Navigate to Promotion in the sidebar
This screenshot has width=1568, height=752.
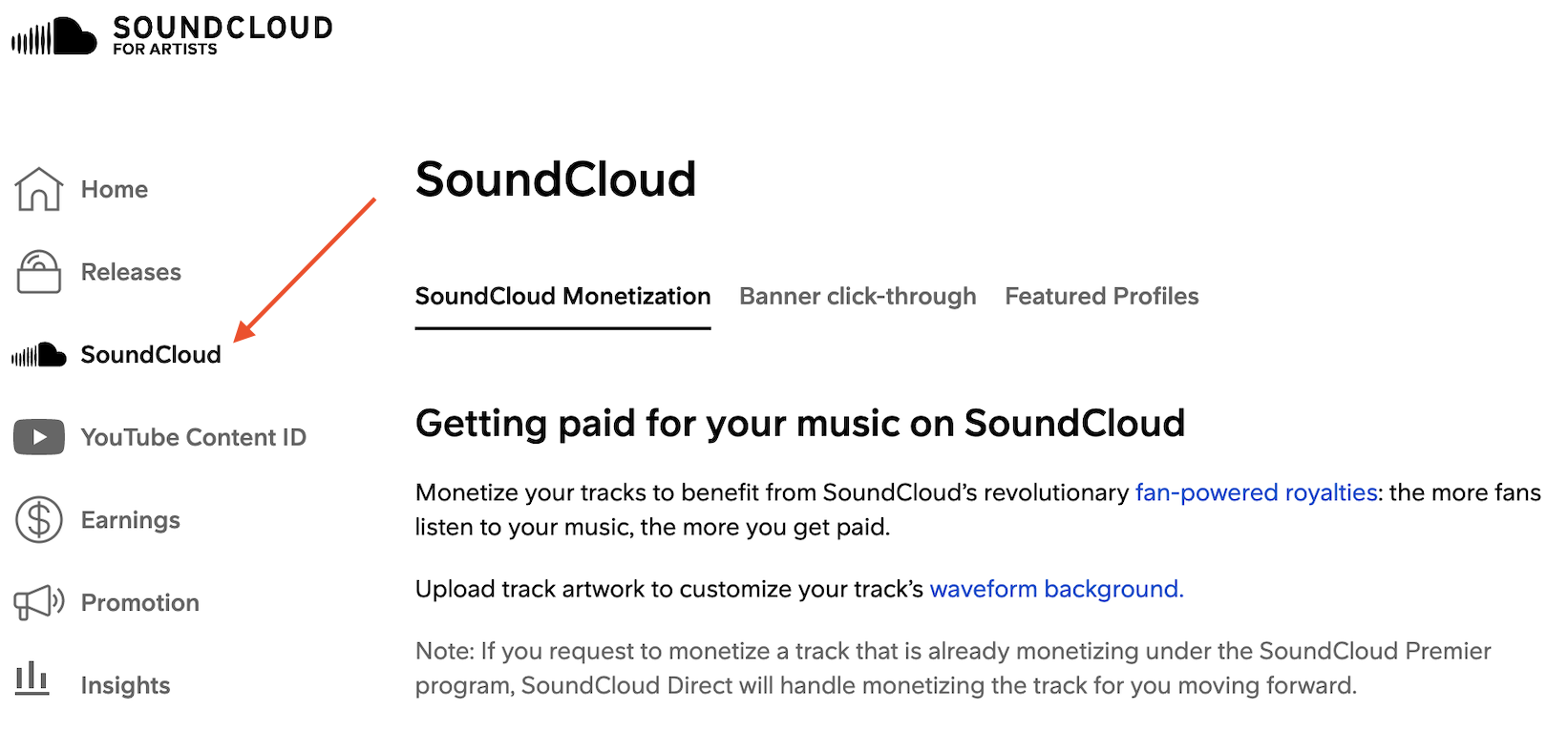click(139, 601)
